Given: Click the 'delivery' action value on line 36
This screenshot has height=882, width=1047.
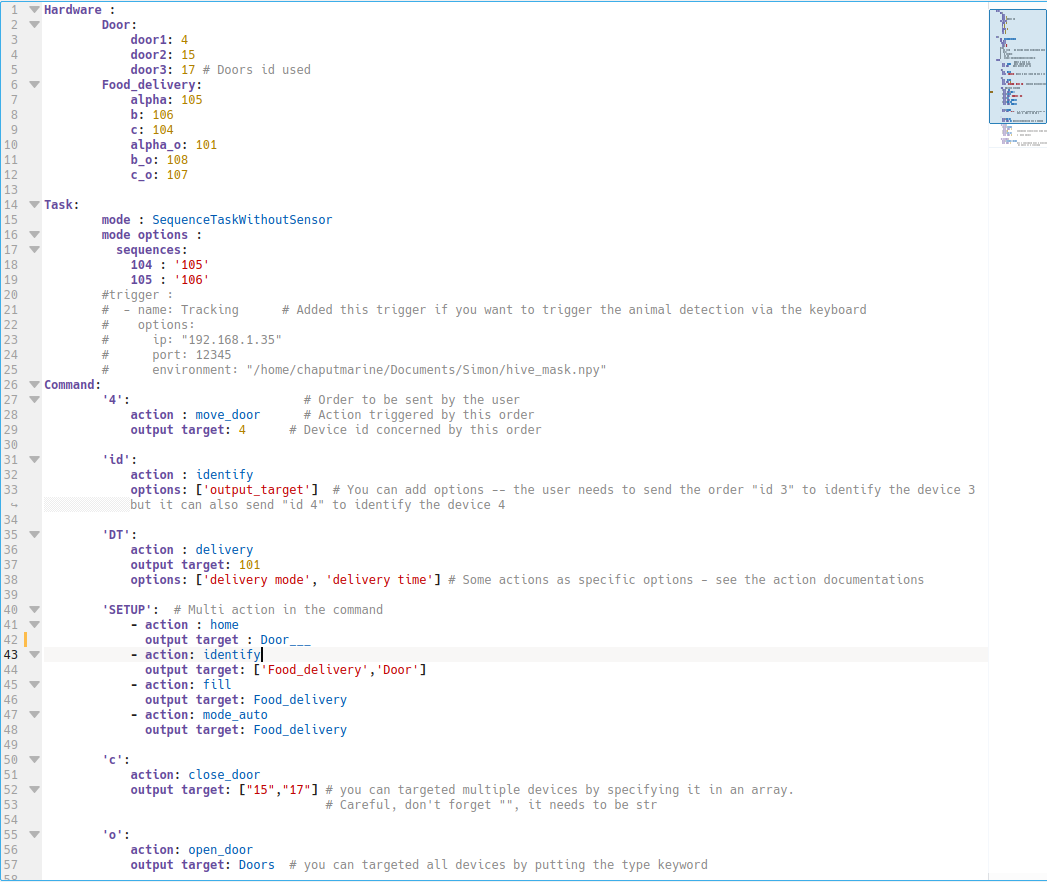Looking at the screenshot, I should (x=224, y=549).
